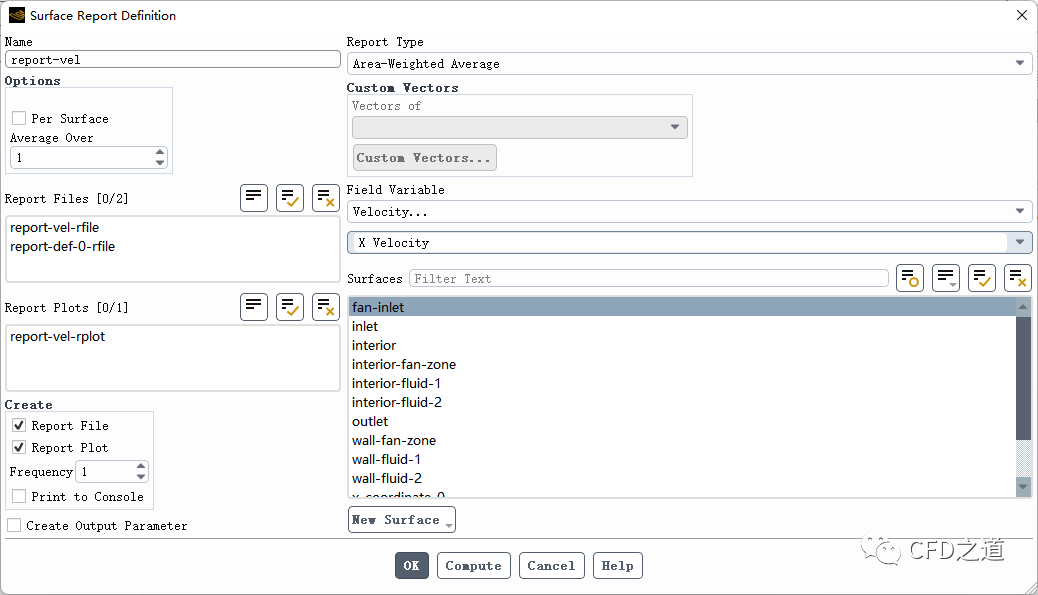Open the Report Type dropdown
Viewport: 1038px width, 595px height.
(689, 63)
